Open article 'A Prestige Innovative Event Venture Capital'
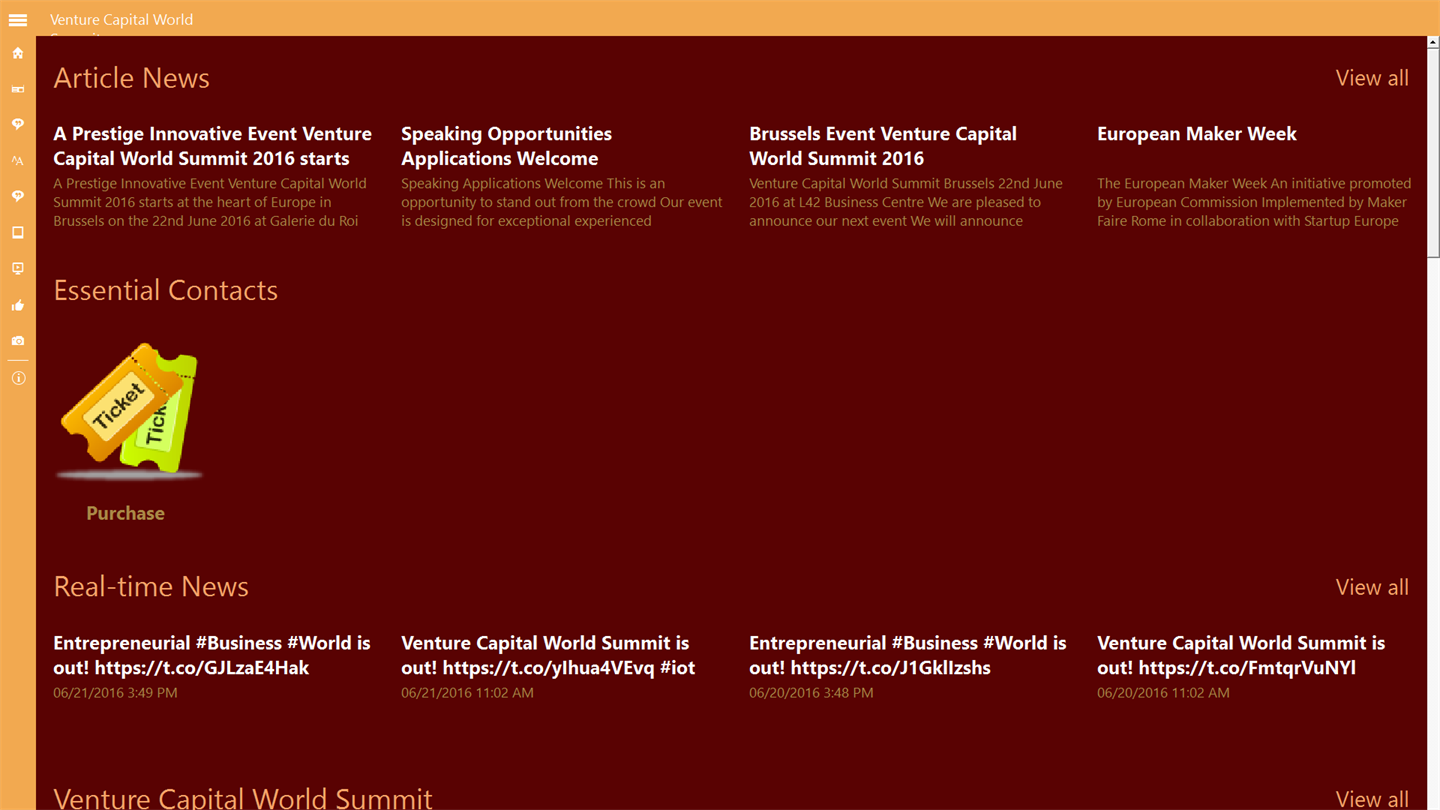This screenshot has width=1440, height=810. 212,146
